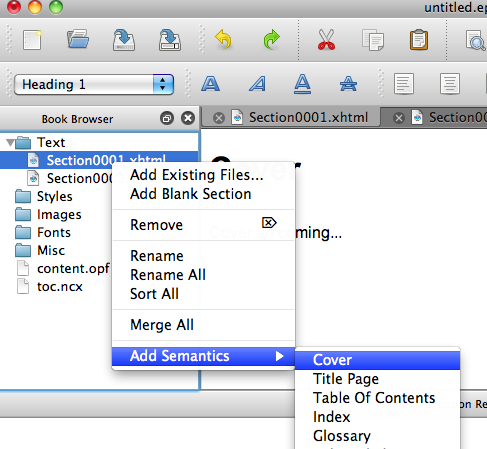Click the yellow minimize window button
This screenshot has height=449, width=487.
(x=35, y=7)
